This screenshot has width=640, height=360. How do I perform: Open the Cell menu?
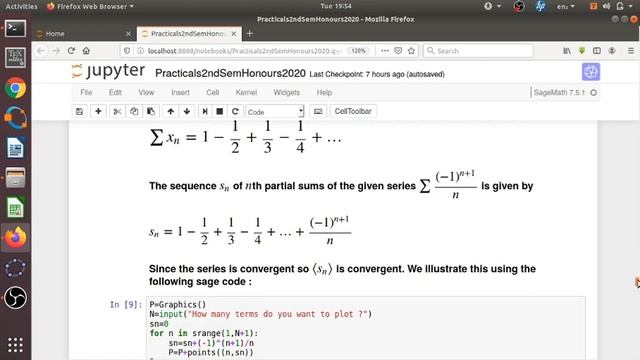pos(213,92)
